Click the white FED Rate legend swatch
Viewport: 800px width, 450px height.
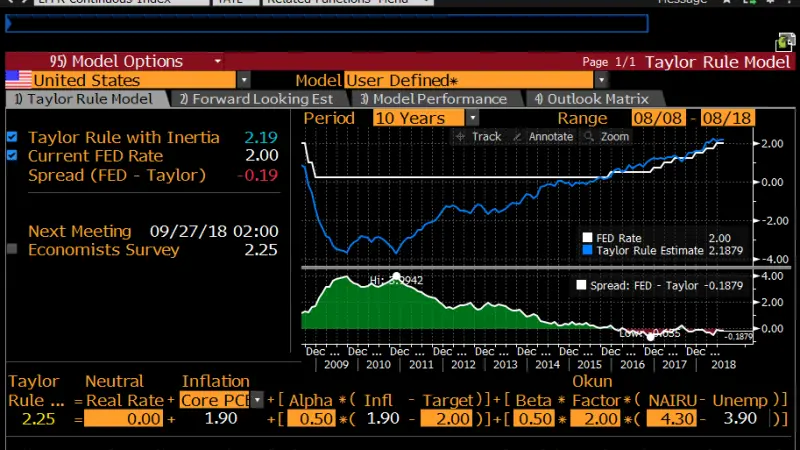point(587,238)
